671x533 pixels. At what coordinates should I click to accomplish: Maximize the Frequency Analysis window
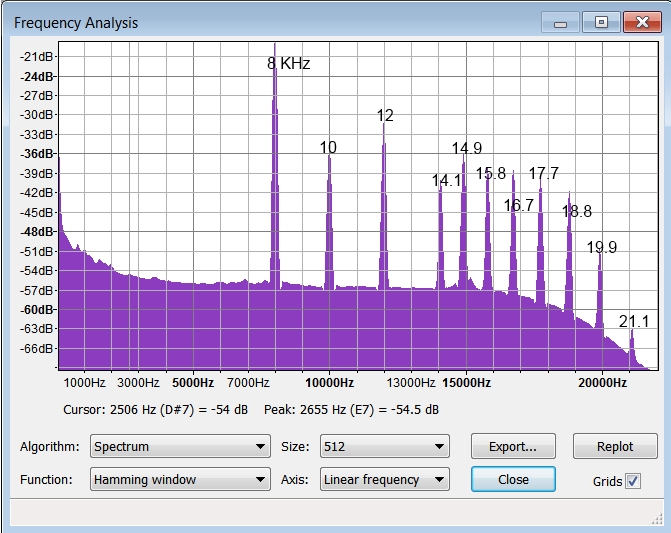coord(600,22)
